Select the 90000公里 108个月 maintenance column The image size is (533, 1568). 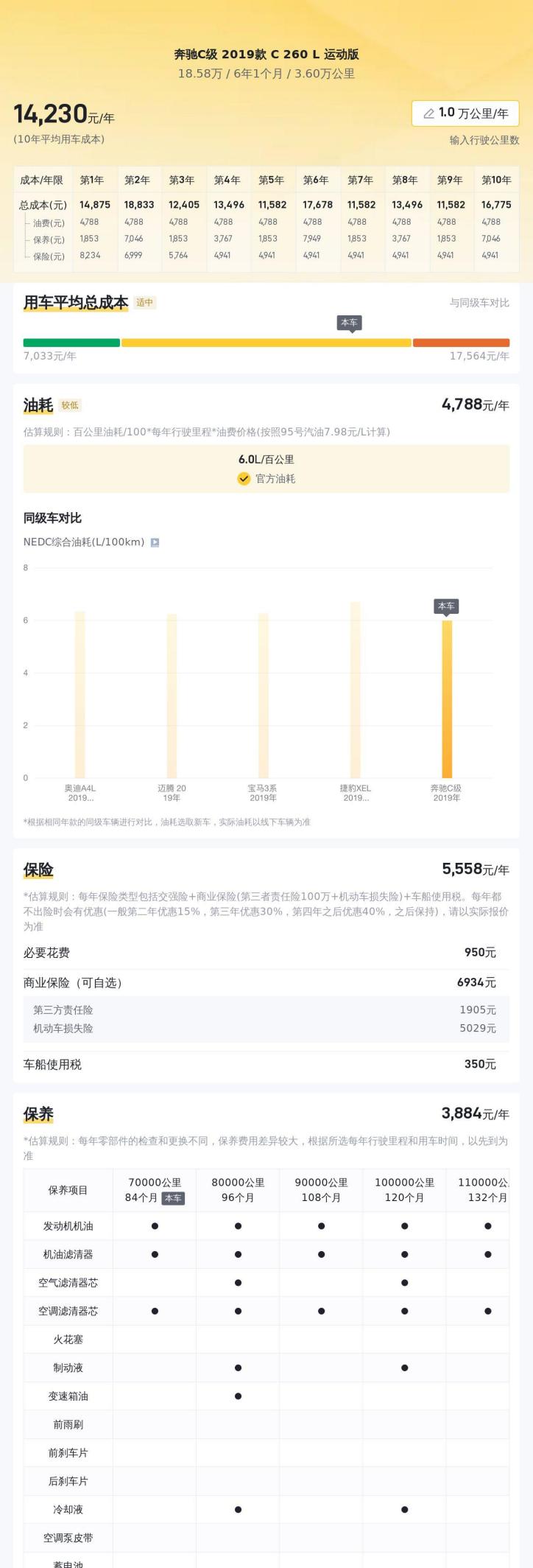coord(321,1189)
